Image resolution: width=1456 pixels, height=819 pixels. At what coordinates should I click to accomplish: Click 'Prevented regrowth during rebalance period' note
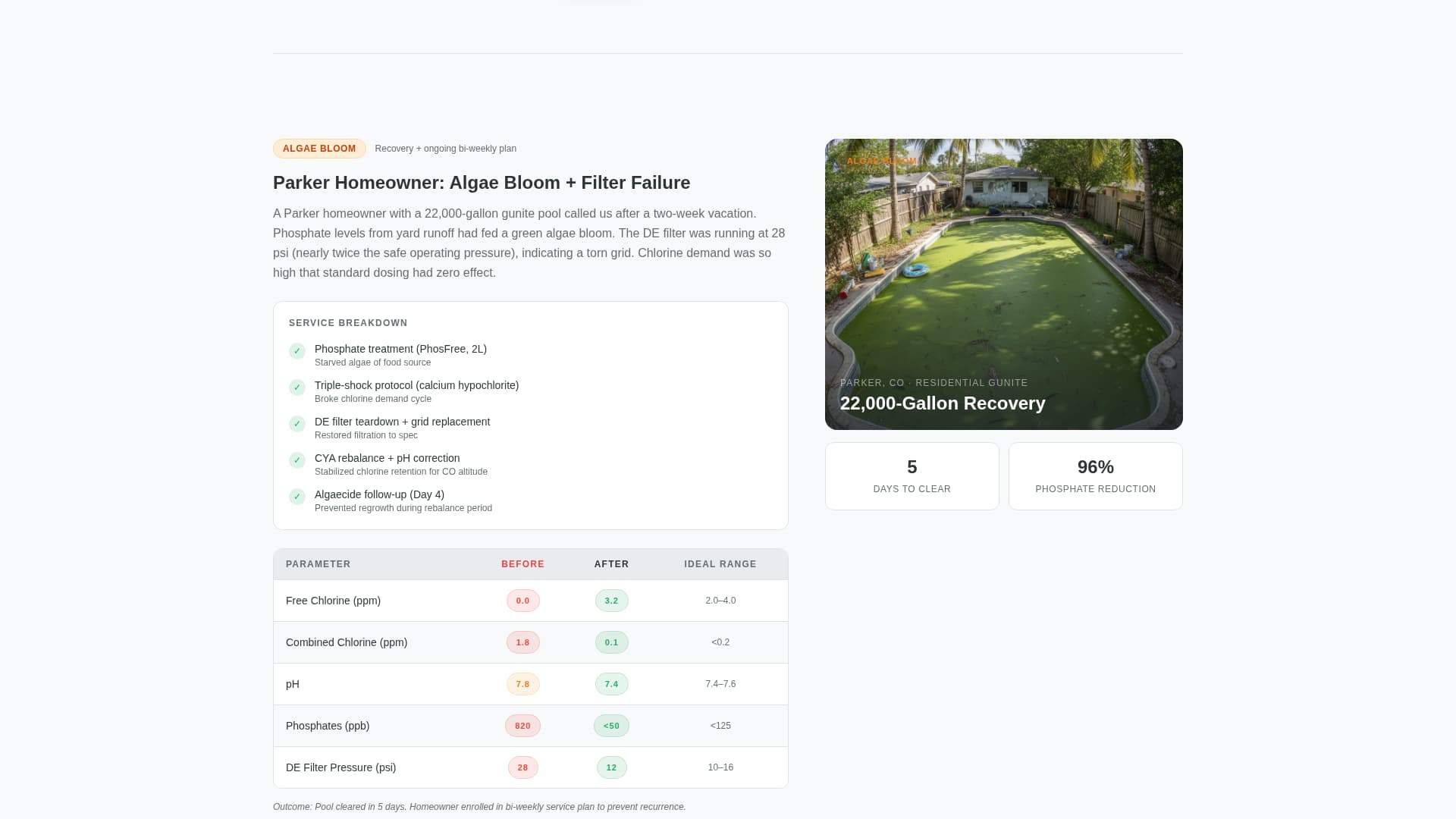click(x=403, y=508)
